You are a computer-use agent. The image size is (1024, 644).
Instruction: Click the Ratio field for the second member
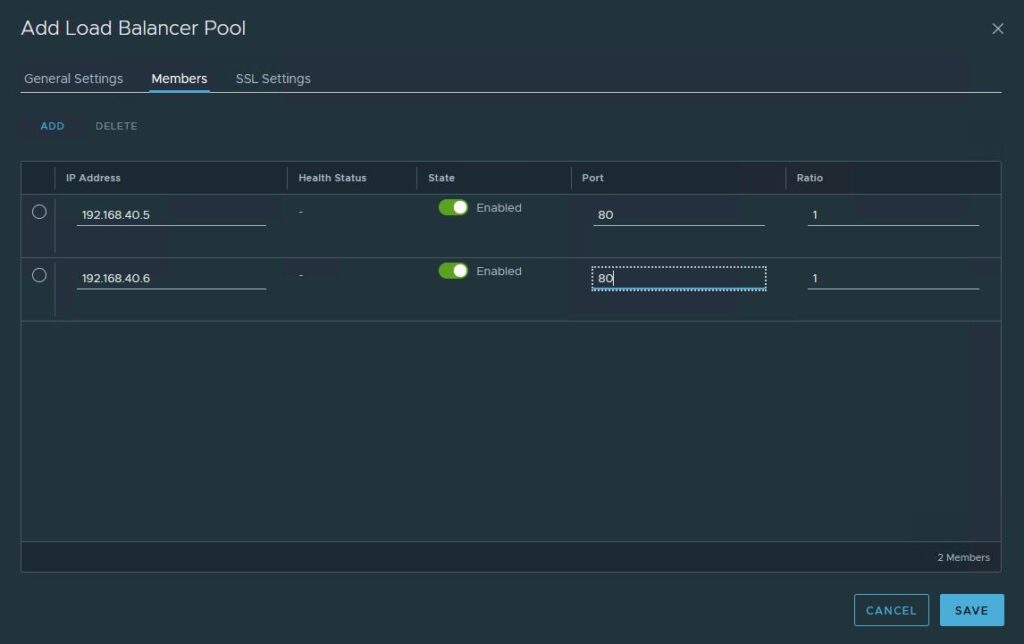tap(890, 278)
